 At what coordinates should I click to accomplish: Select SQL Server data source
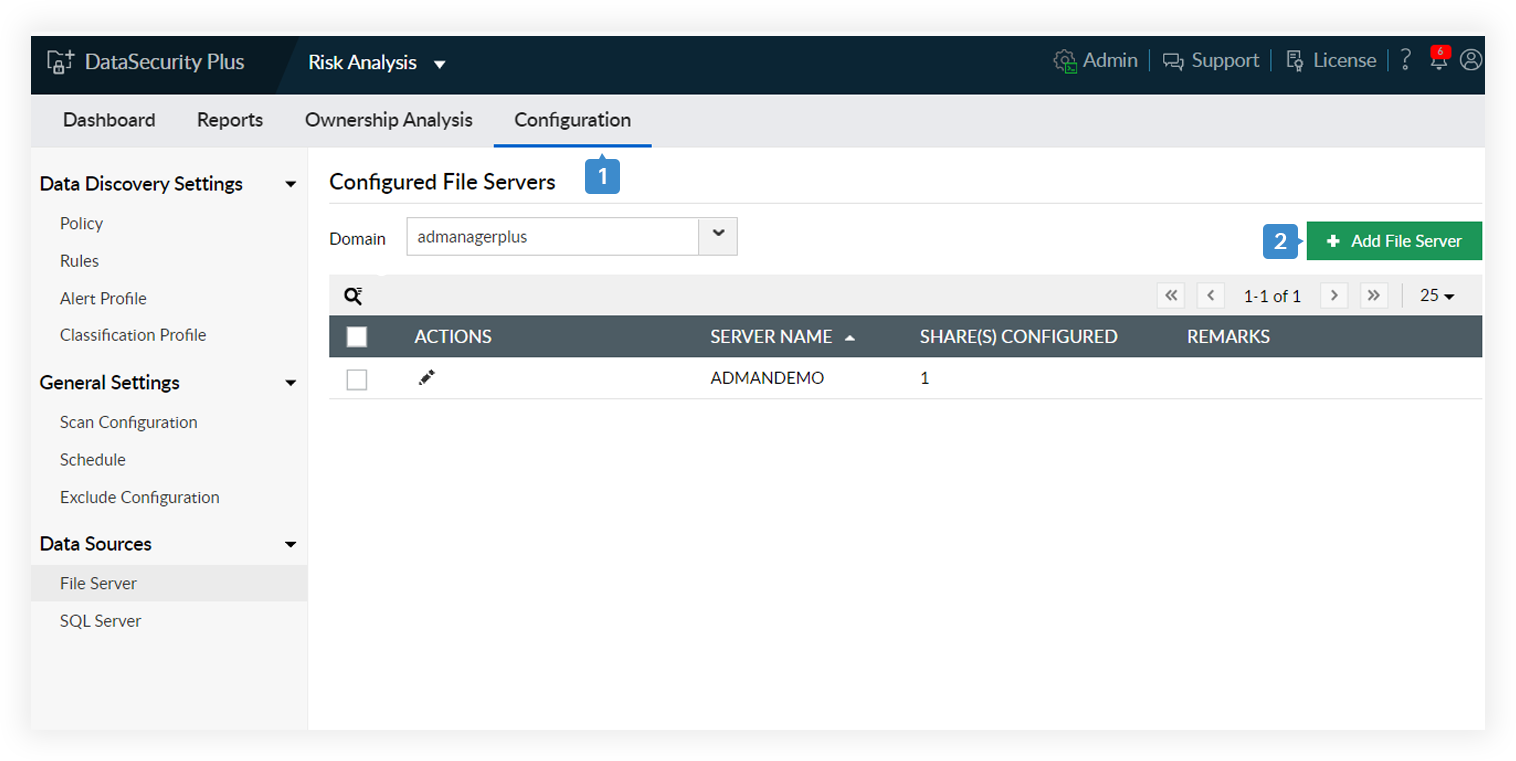coord(100,621)
